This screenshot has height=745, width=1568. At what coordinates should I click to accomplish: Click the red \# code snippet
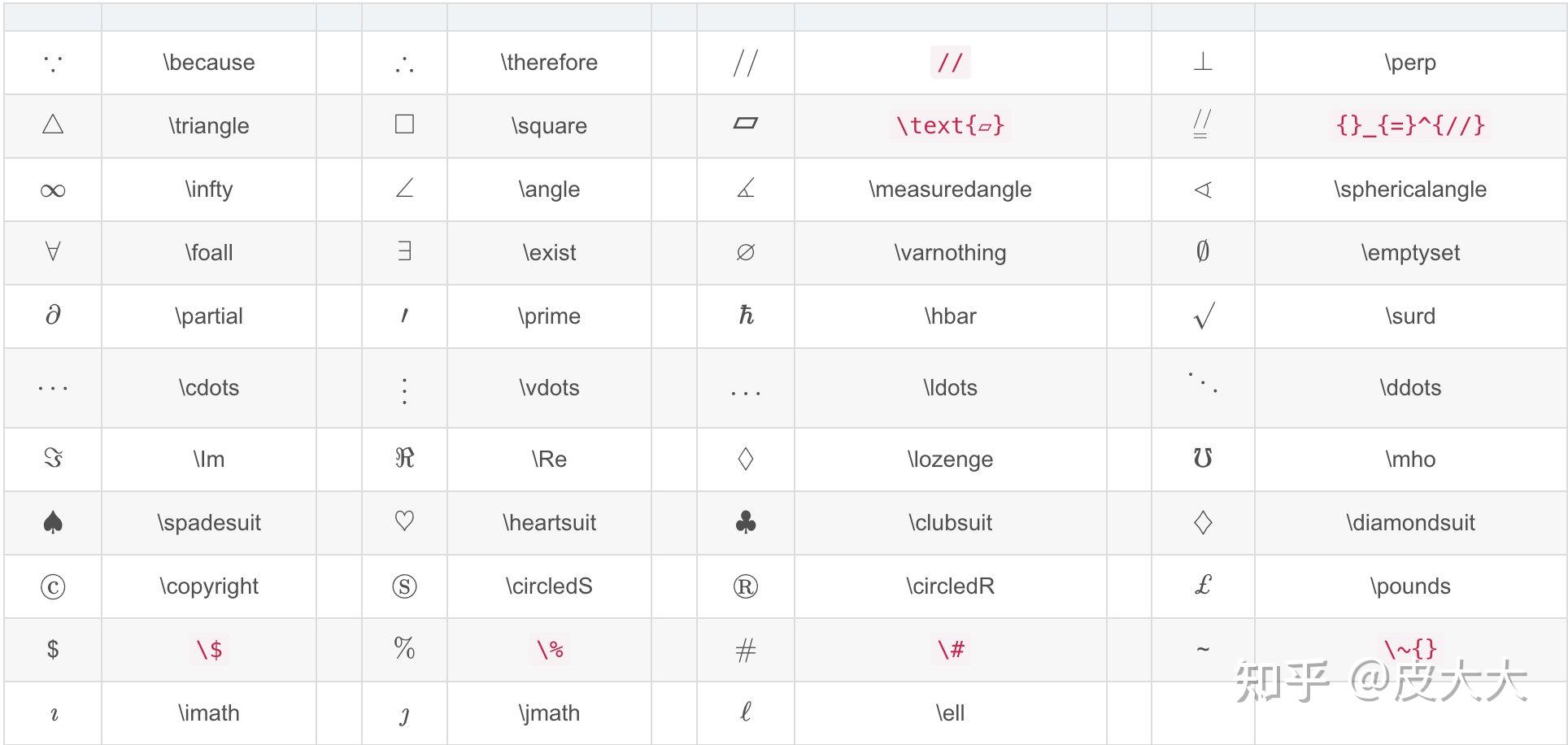click(951, 649)
